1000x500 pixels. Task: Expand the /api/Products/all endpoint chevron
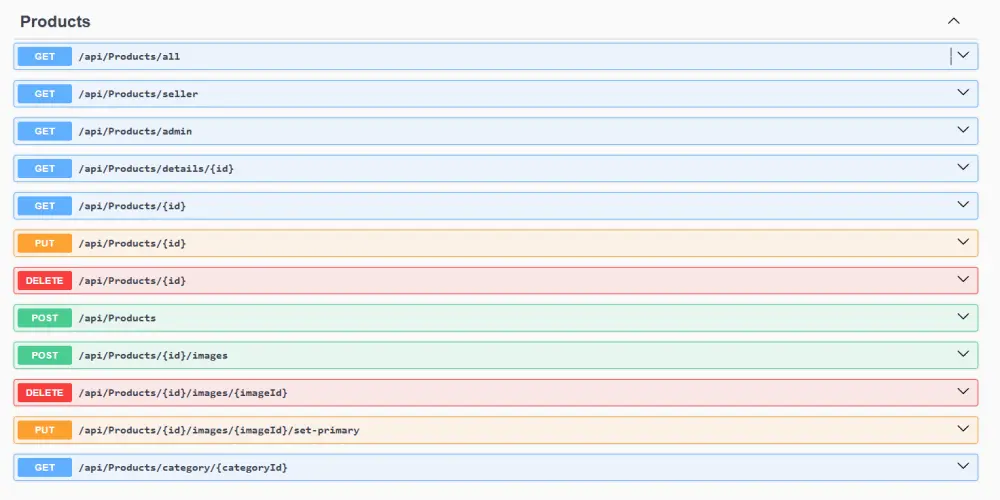(x=963, y=55)
